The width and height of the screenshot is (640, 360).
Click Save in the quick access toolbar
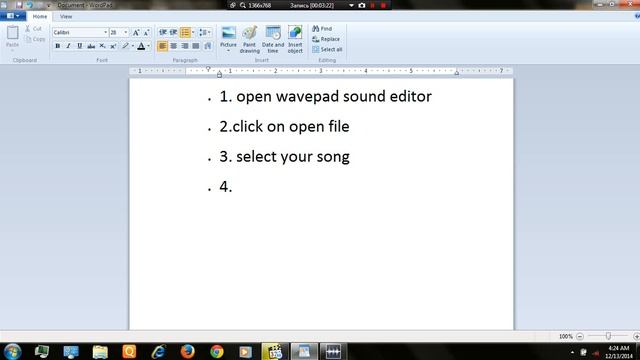(19, 5)
